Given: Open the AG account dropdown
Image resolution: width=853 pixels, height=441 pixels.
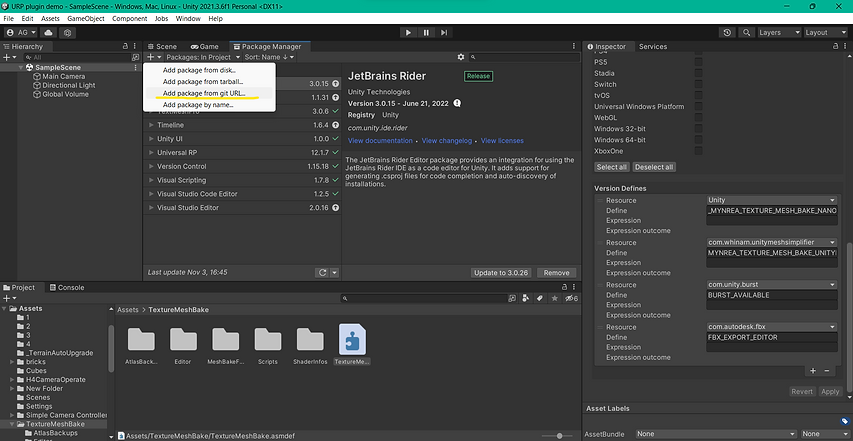Looking at the screenshot, I should click(x=21, y=33).
